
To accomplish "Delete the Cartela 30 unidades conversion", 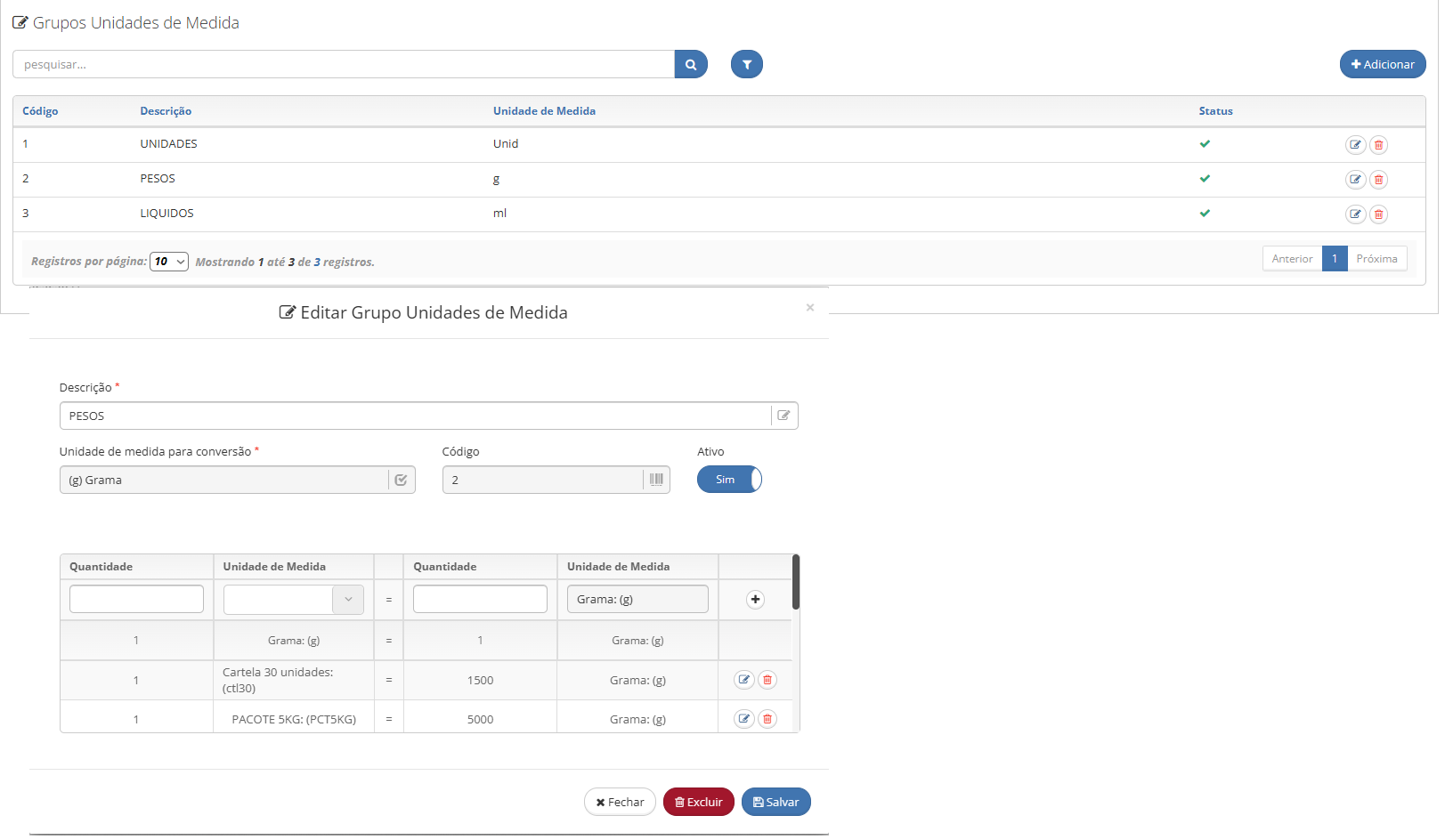I will coord(767,680).
